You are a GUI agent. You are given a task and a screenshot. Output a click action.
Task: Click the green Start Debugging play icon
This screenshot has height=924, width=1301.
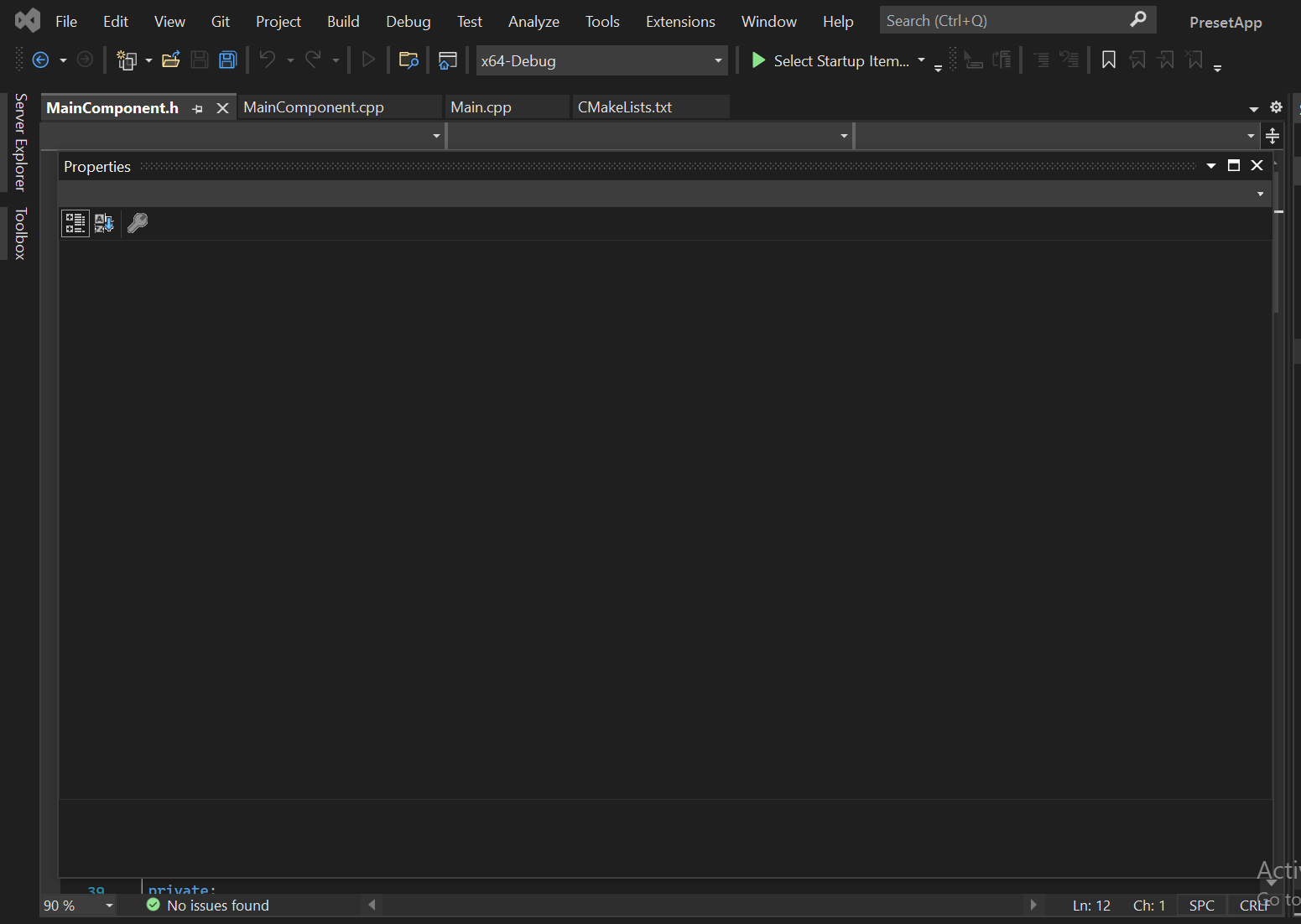pos(758,60)
